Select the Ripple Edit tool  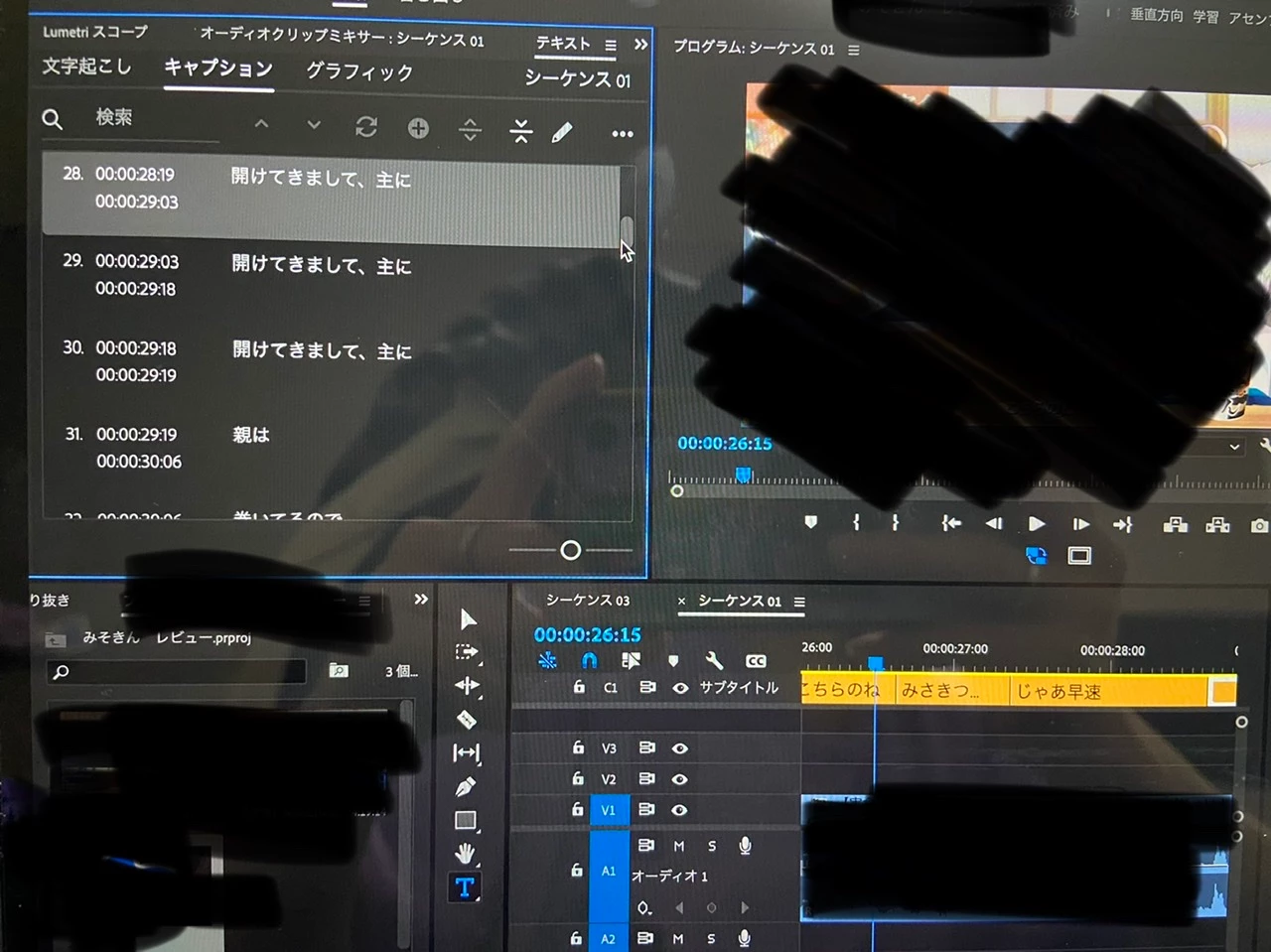point(467,686)
